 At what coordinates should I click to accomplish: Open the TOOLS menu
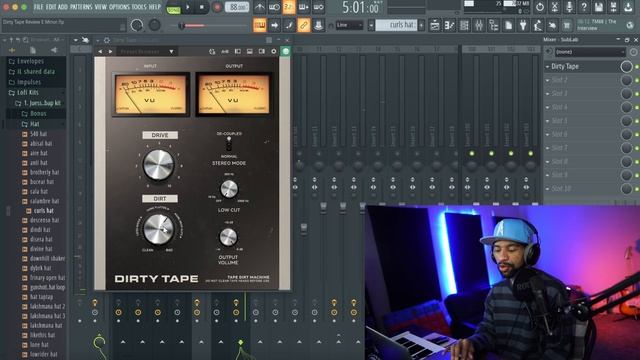tap(139, 7)
